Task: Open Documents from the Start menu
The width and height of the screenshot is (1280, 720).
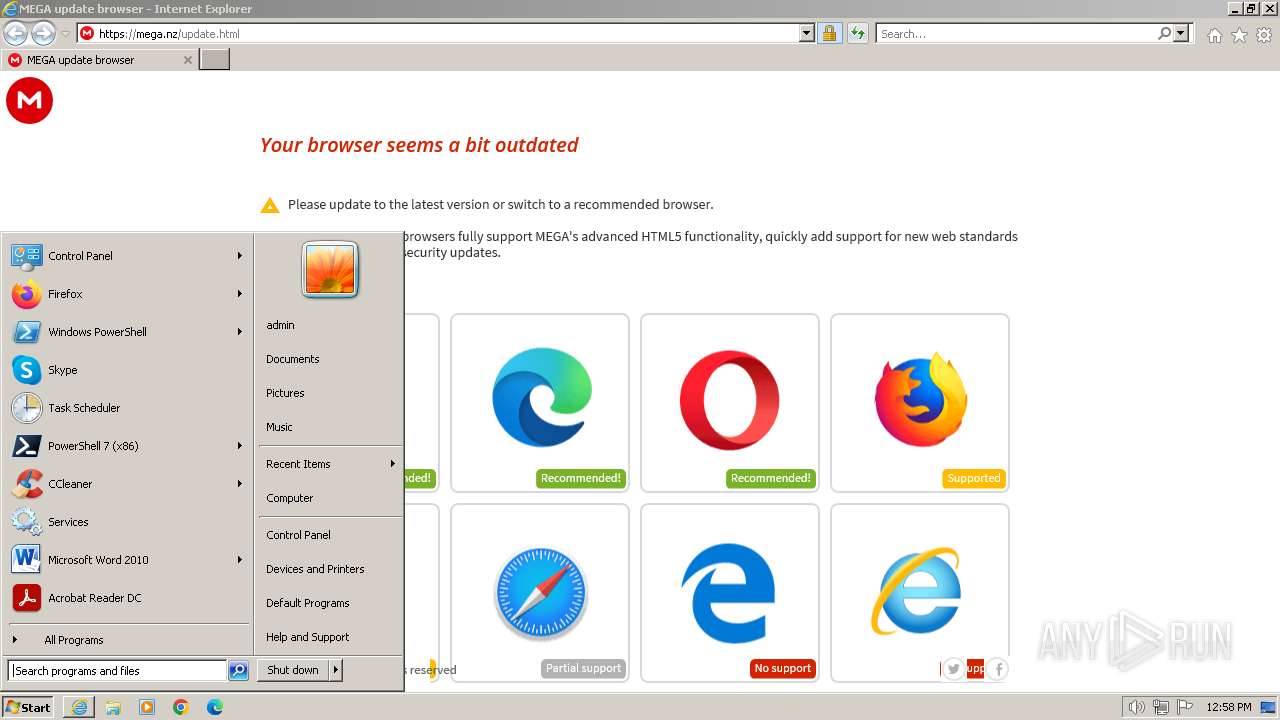Action: coord(330,359)
